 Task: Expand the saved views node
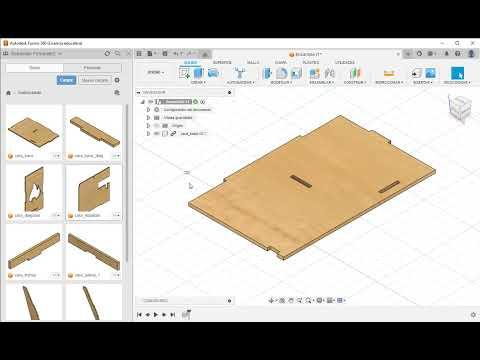click(x=149, y=118)
